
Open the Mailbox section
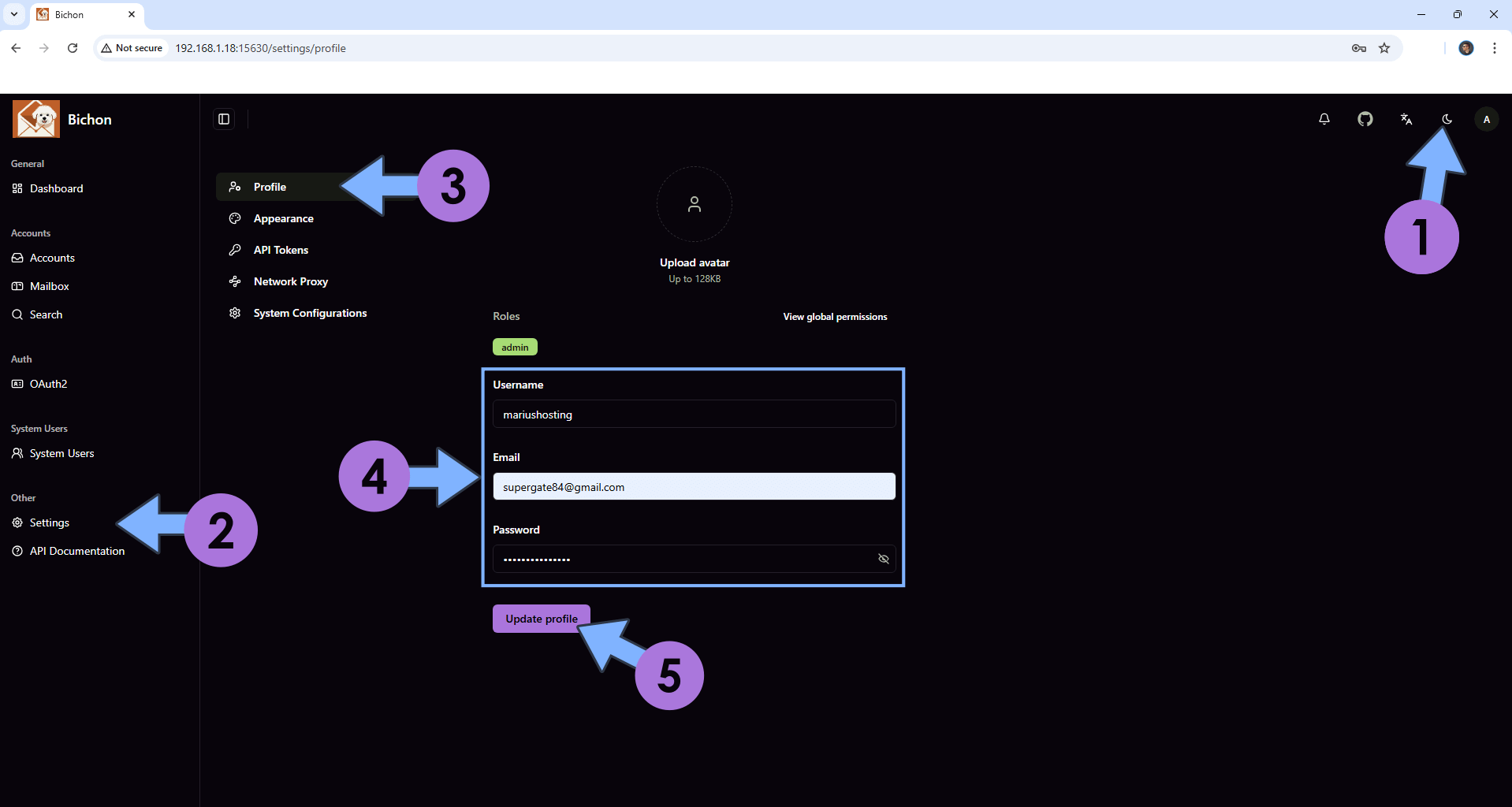tap(49, 286)
